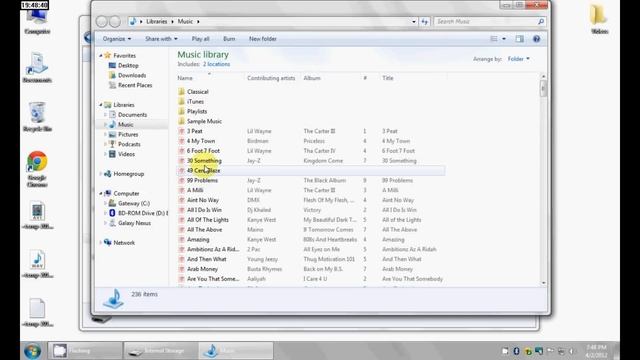Click the Bluetooth tray icon

point(516,351)
